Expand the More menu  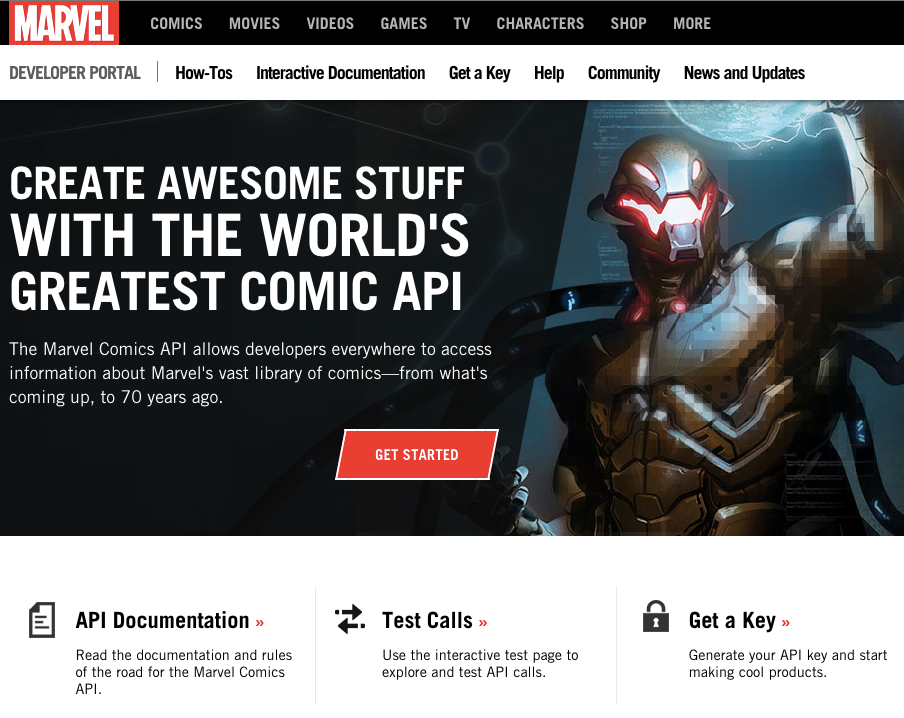[692, 24]
